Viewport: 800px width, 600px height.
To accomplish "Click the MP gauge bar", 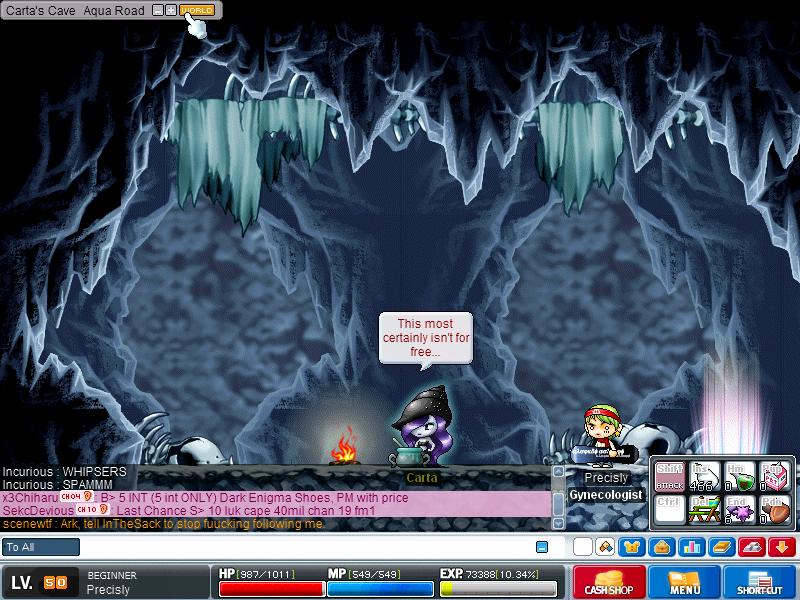I will point(380,589).
